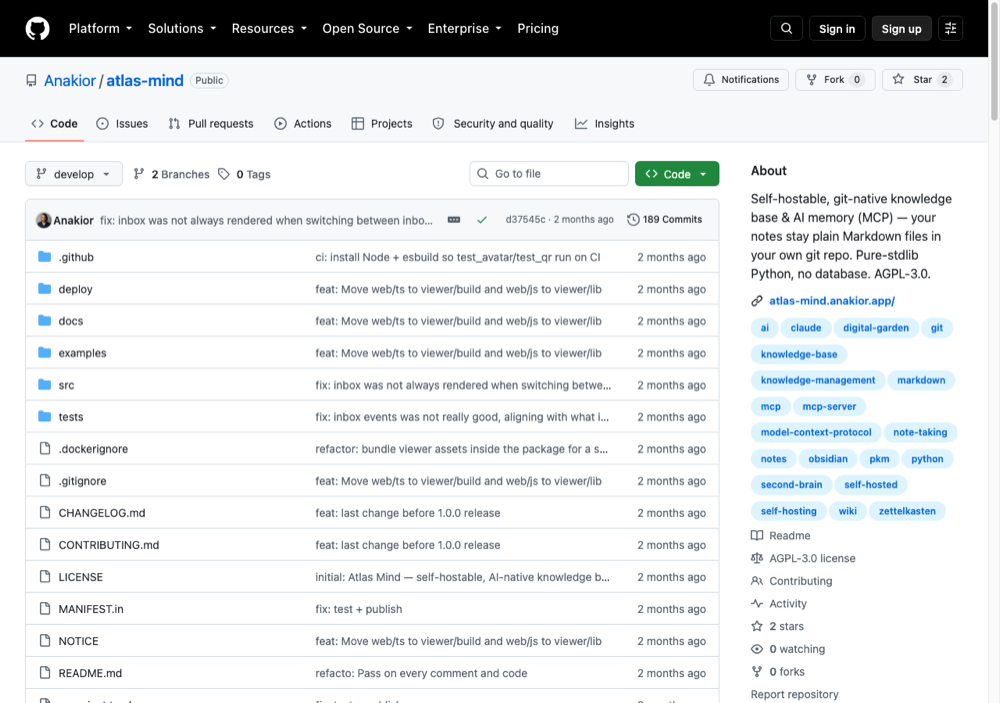Expand the Resources menu
Viewport: 1000px width, 703px height.
point(269,29)
